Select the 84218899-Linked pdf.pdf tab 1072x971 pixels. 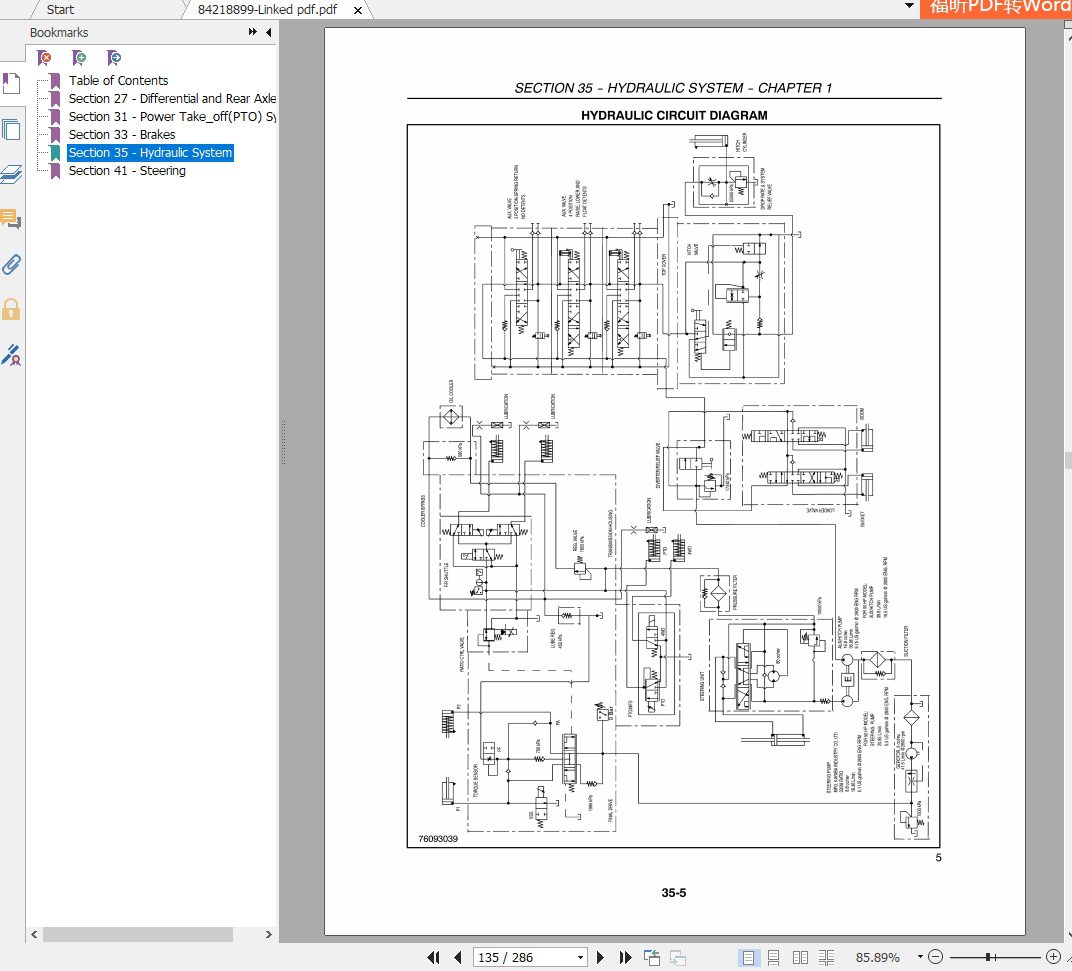[x=267, y=10]
